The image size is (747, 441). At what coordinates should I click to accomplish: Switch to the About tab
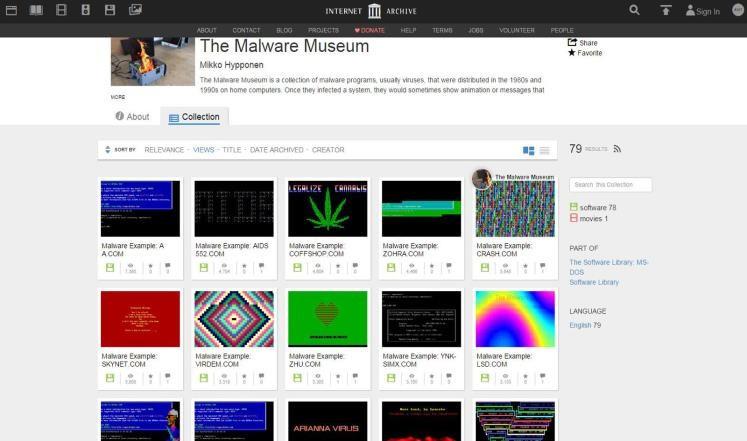(132, 117)
